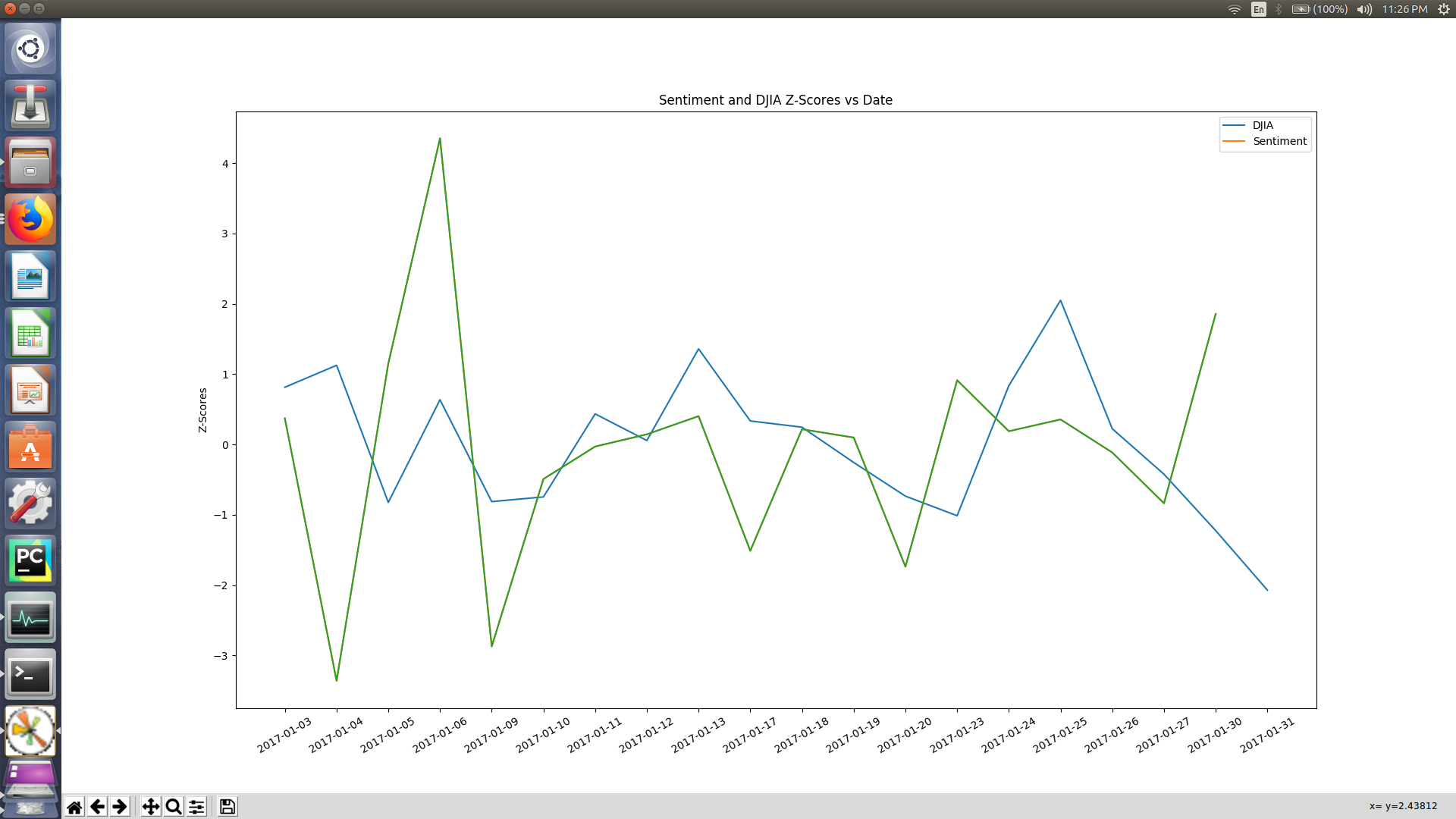Open sound volume menu
Image resolution: width=1456 pixels, height=819 pixels.
tap(1364, 9)
